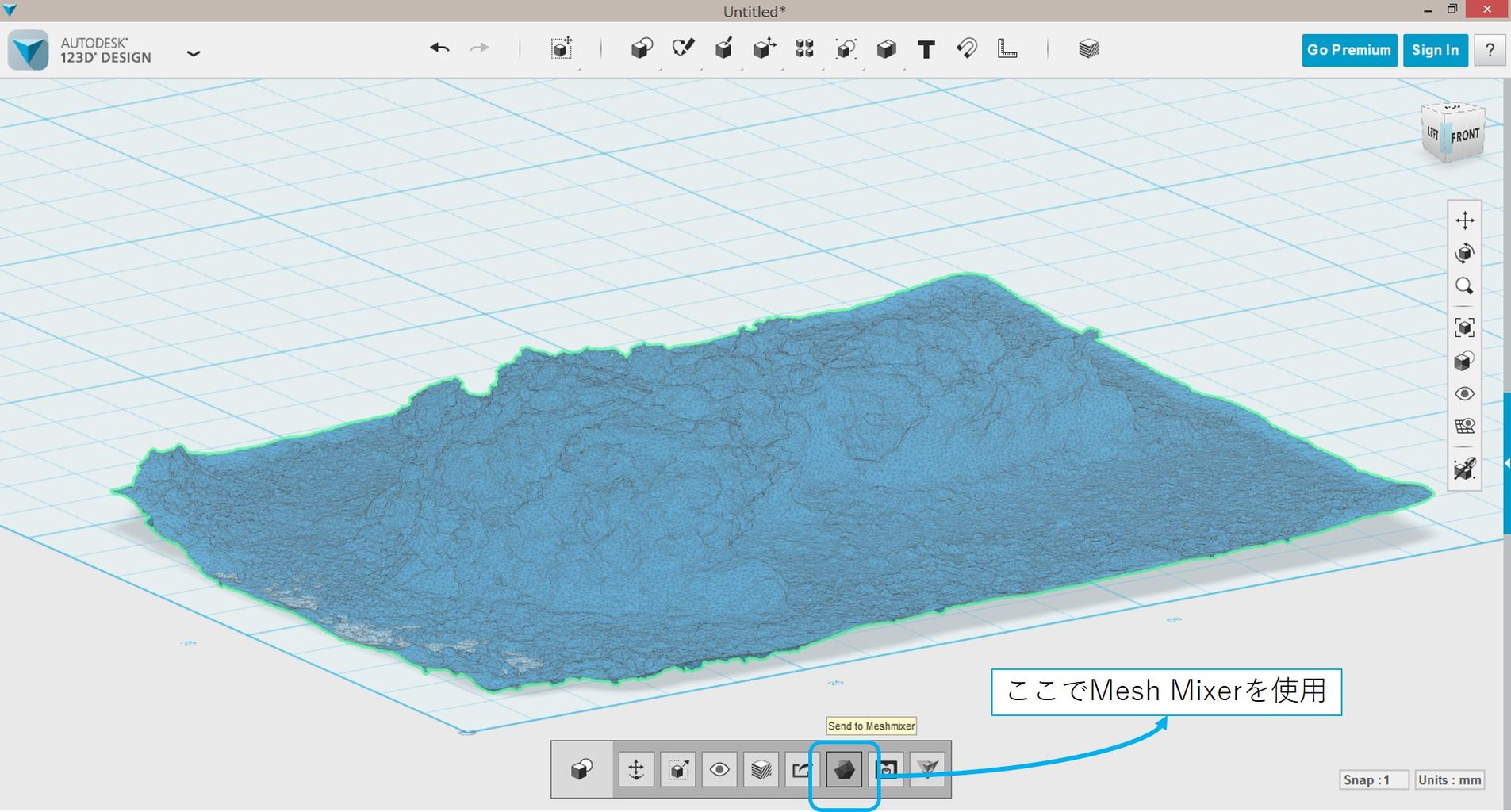Select the Snap magnet tool
This screenshot has width=1511, height=812.
tap(966, 49)
